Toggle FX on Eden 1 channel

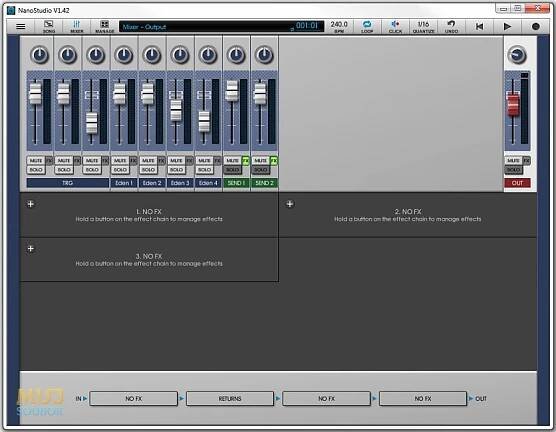coord(133,161)
